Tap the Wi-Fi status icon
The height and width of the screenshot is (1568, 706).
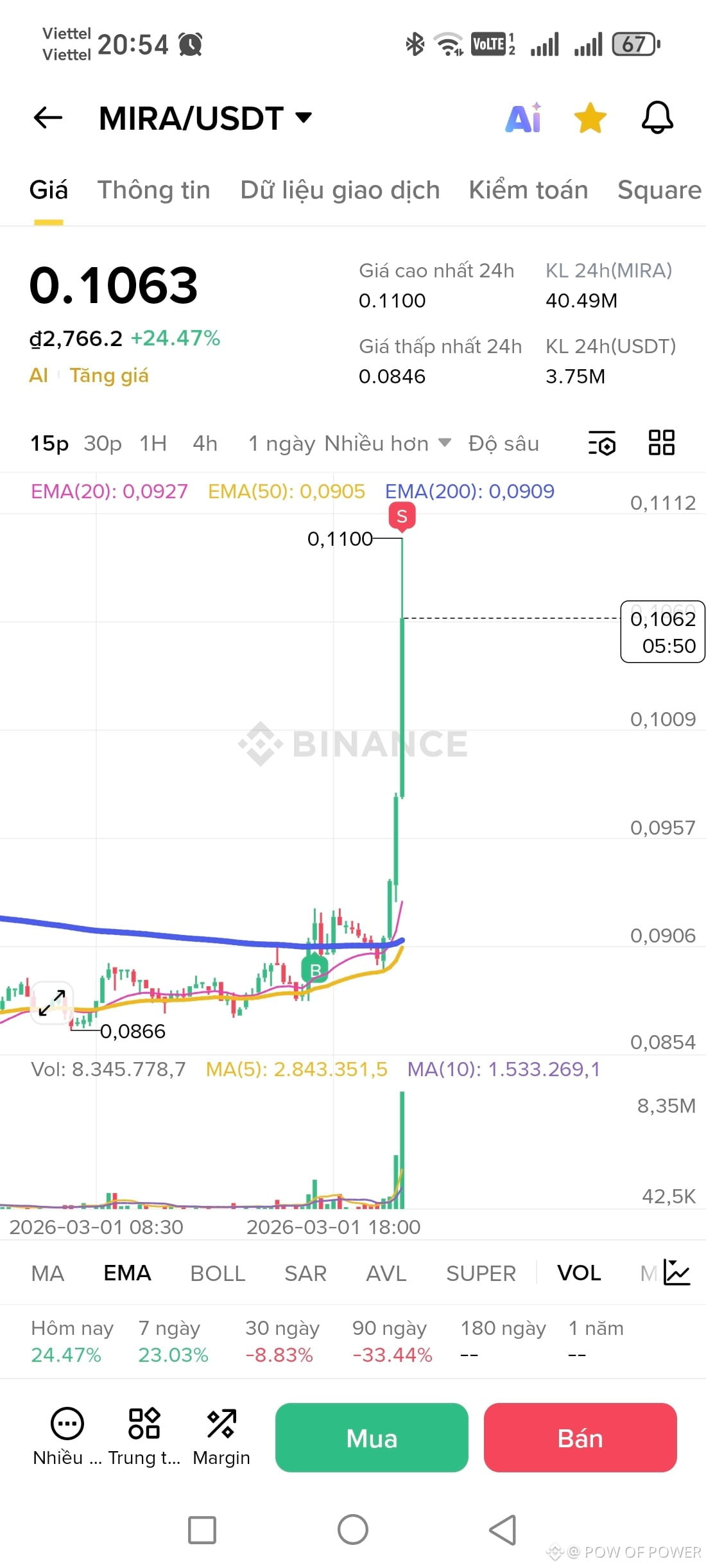pos(449,44)
